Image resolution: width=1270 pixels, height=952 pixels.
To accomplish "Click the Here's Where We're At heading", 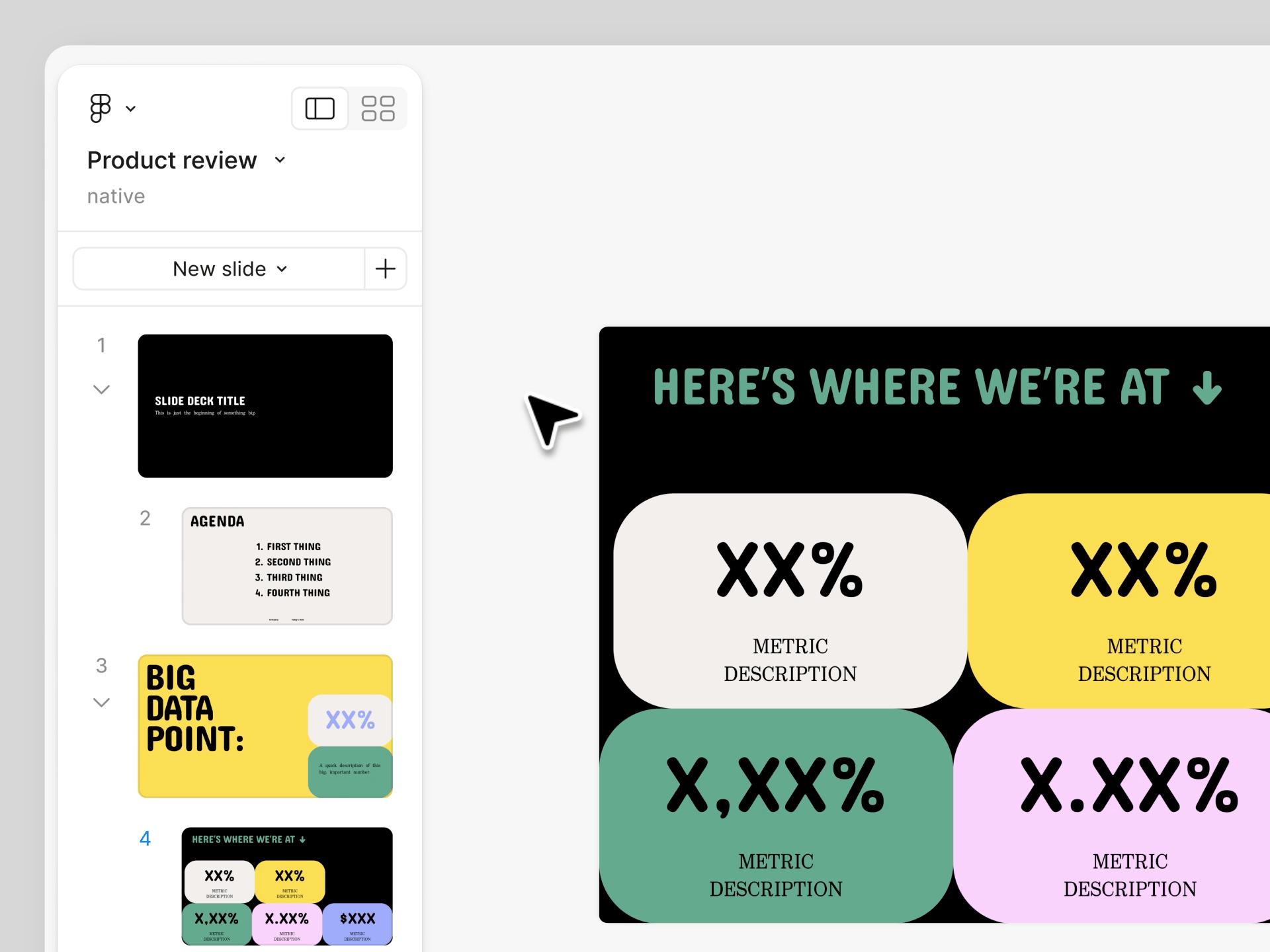I will [911, 387].
